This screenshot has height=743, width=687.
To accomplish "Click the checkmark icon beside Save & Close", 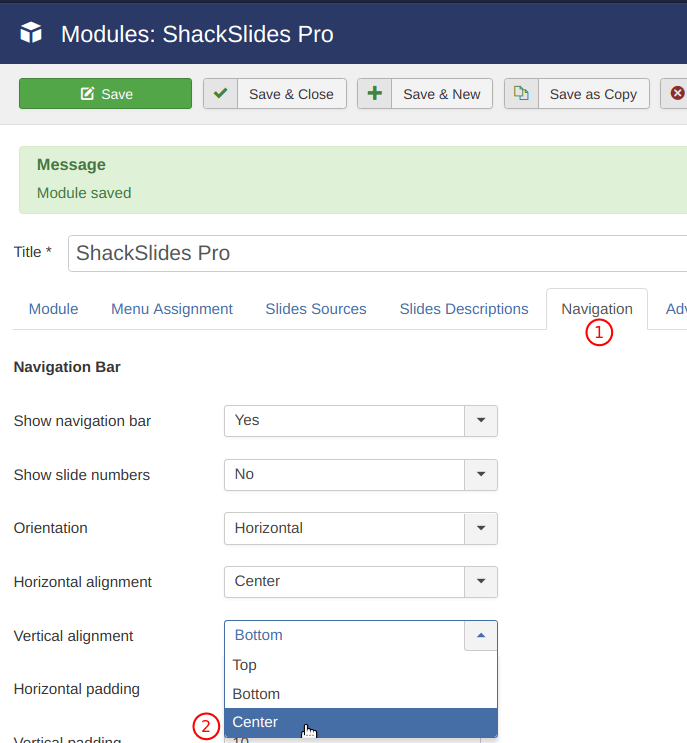I will [x=220, y=93].
